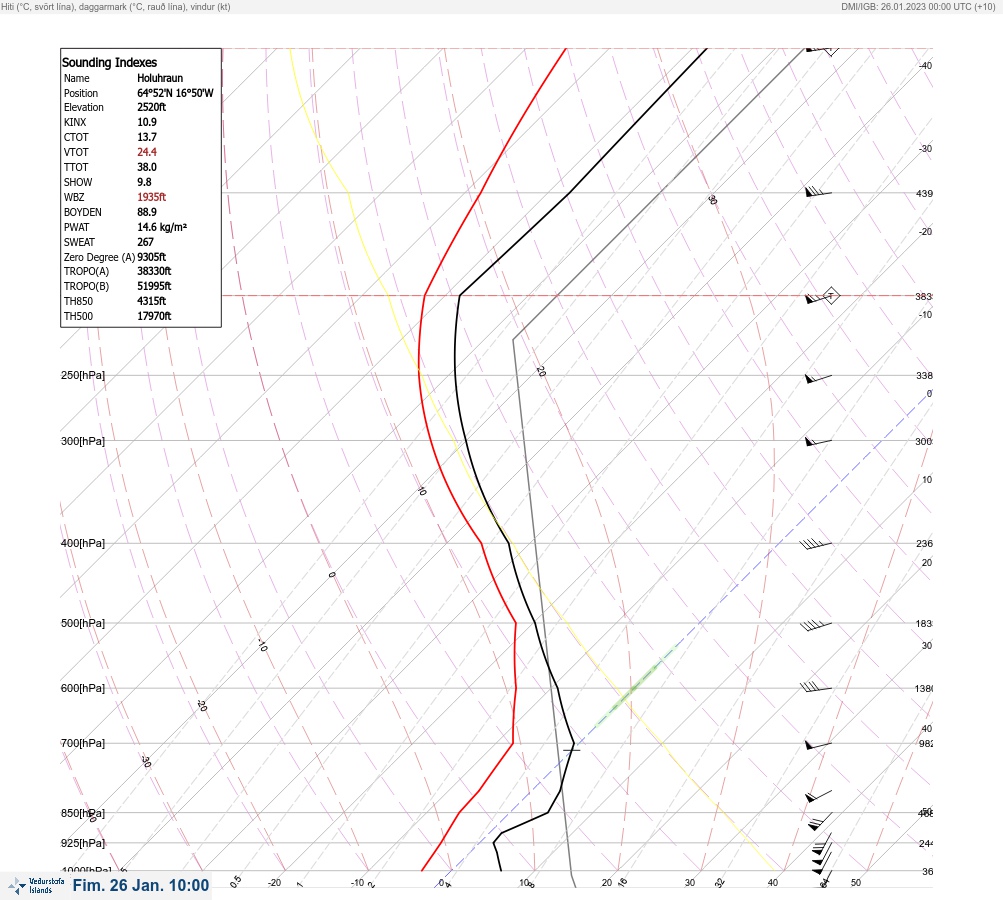
Task: Click the station name Holuhraun
Action: tap(160, 78)
